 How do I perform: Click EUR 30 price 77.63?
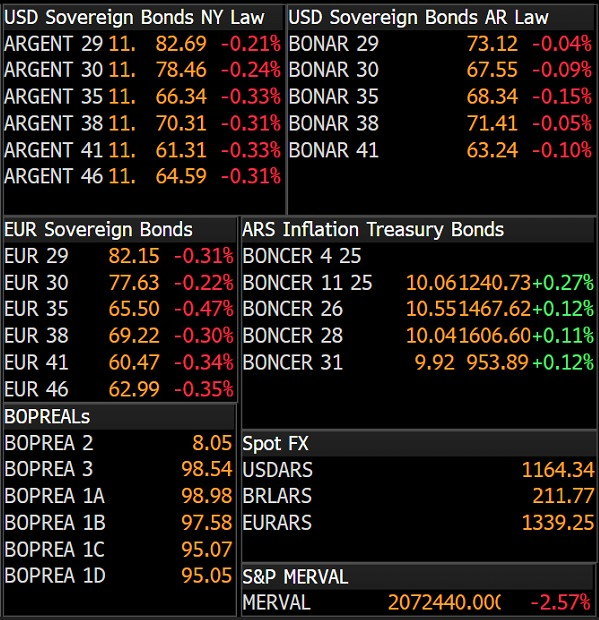click(134, 283)
